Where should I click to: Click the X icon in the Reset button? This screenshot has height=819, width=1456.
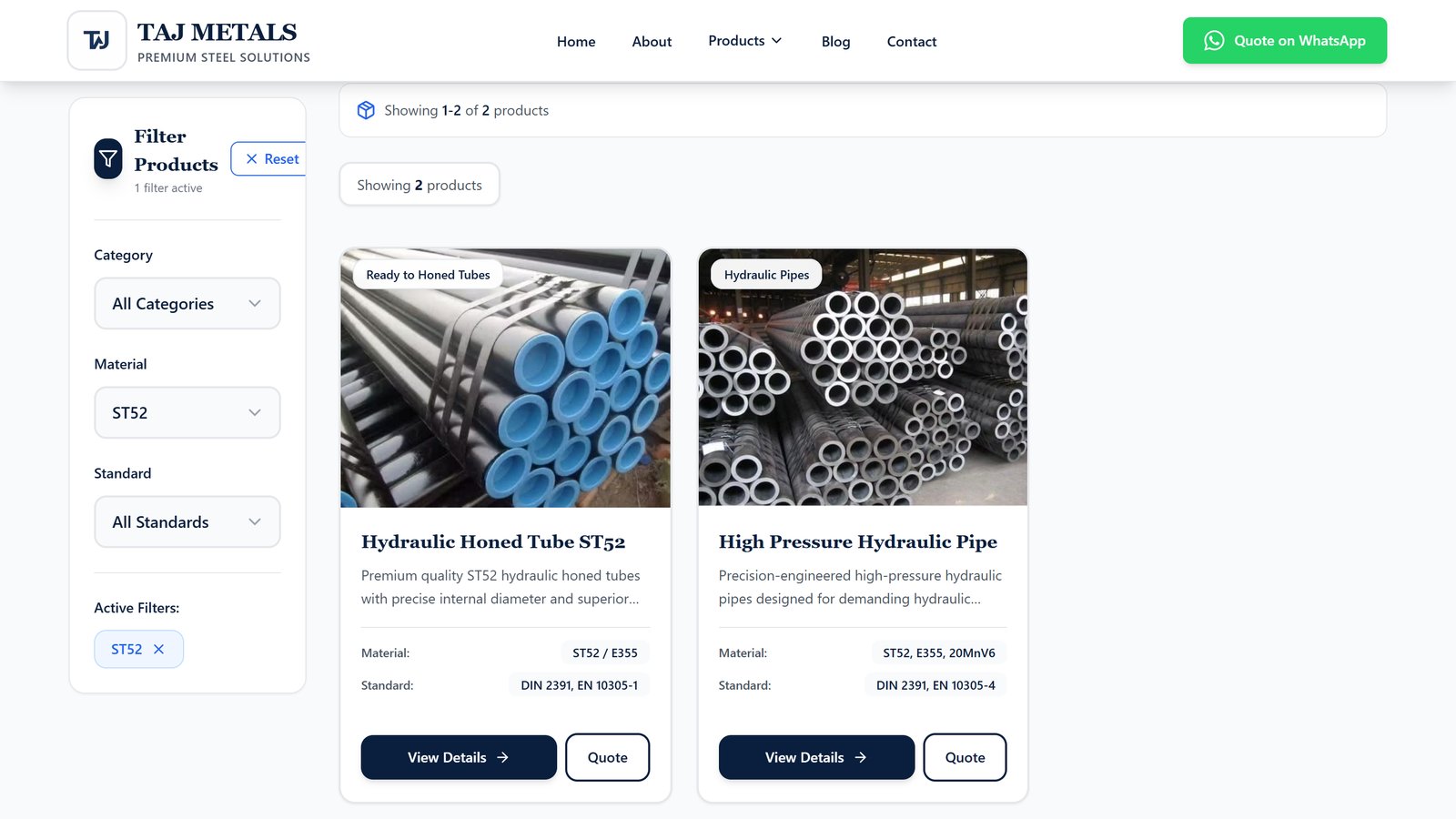[x=252, y=158]
